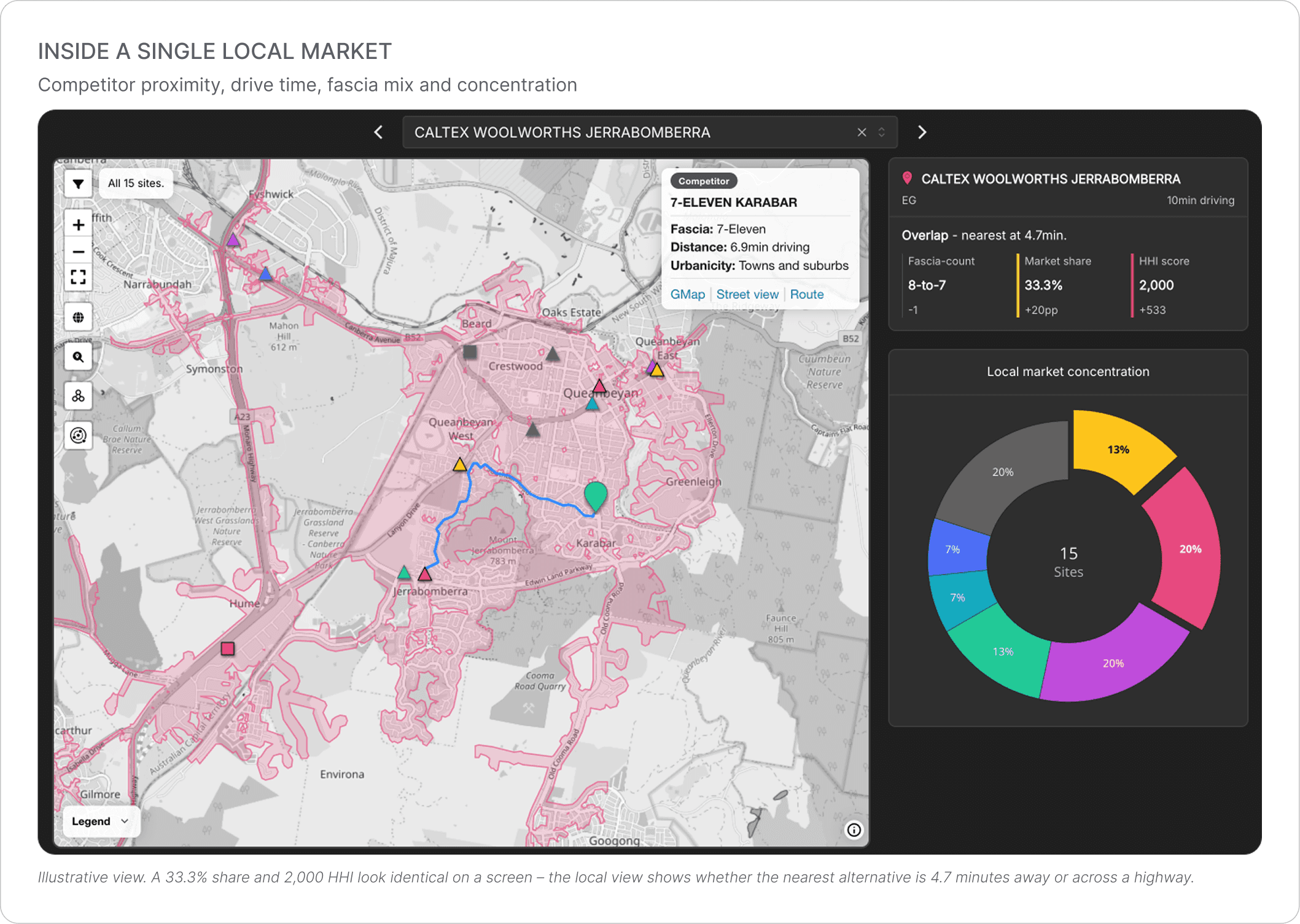The height and width of the screenshot is (924, 1300).
Task: Click the Route link in popup
Action: click(x=806, y=294)
